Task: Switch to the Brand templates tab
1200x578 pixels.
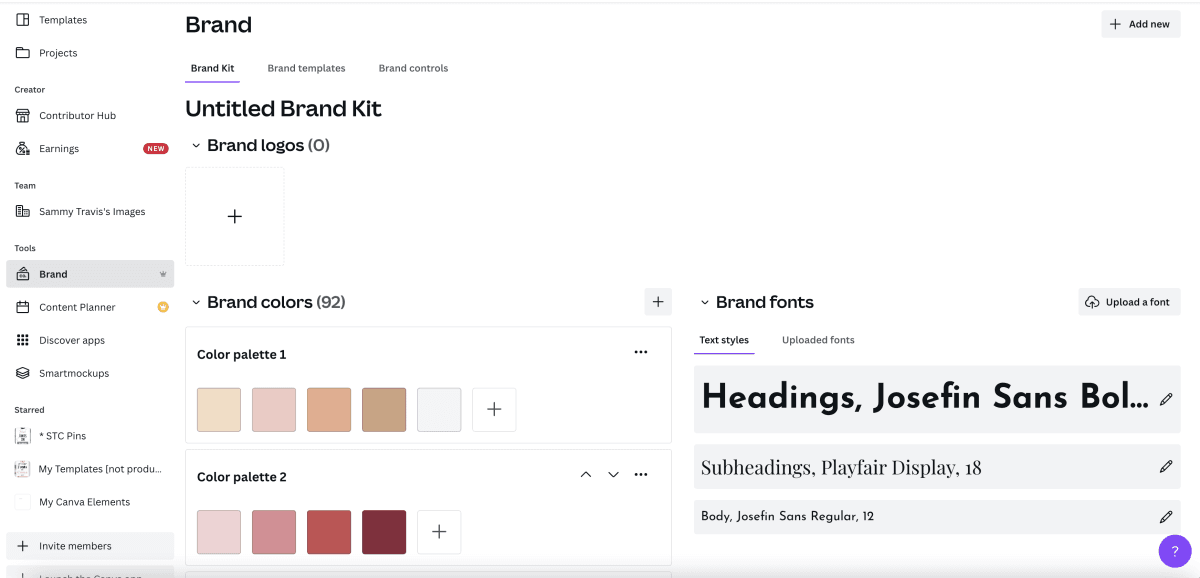Action: click(306, 69)
